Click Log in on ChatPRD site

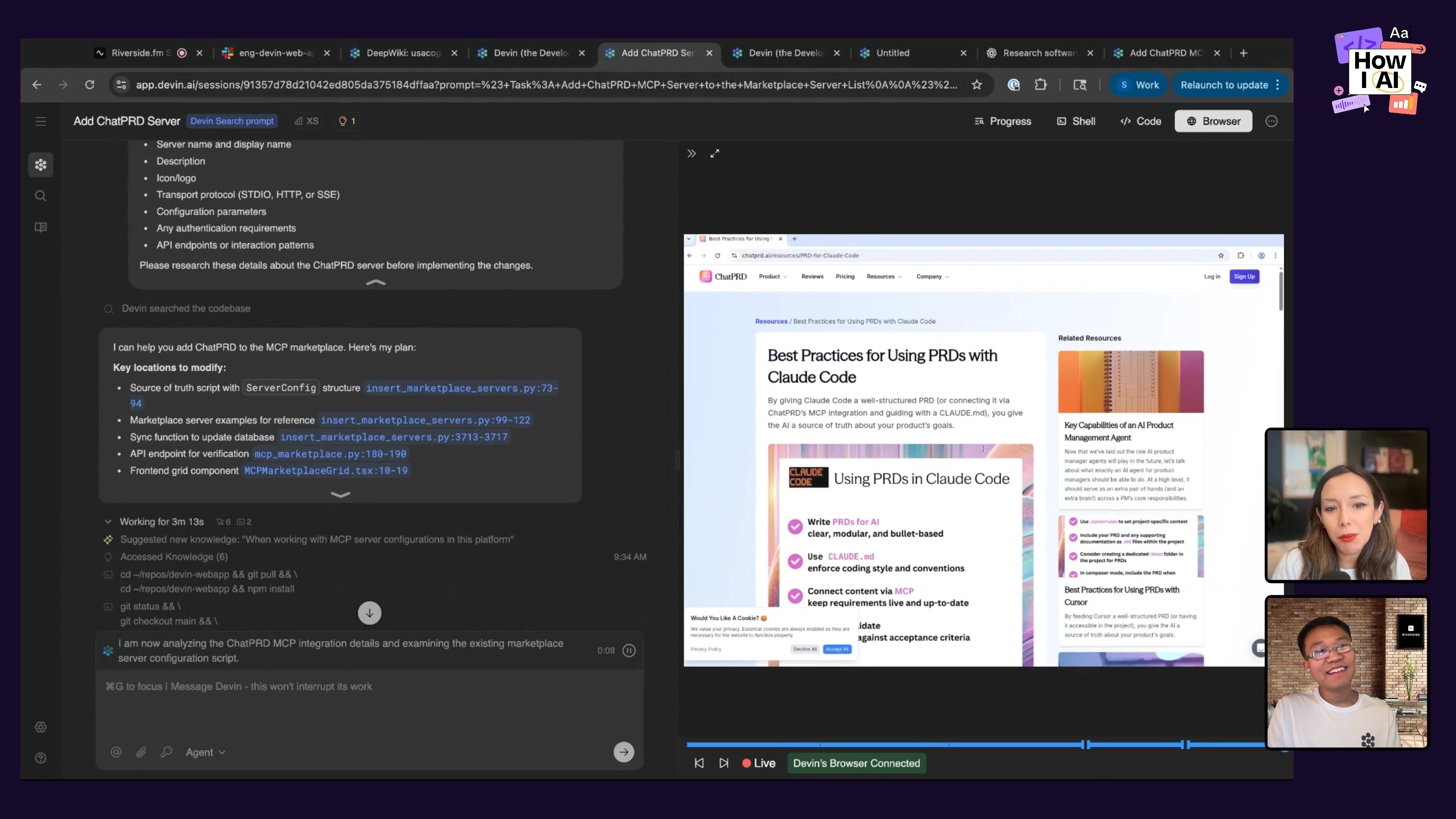point(1212,276)
